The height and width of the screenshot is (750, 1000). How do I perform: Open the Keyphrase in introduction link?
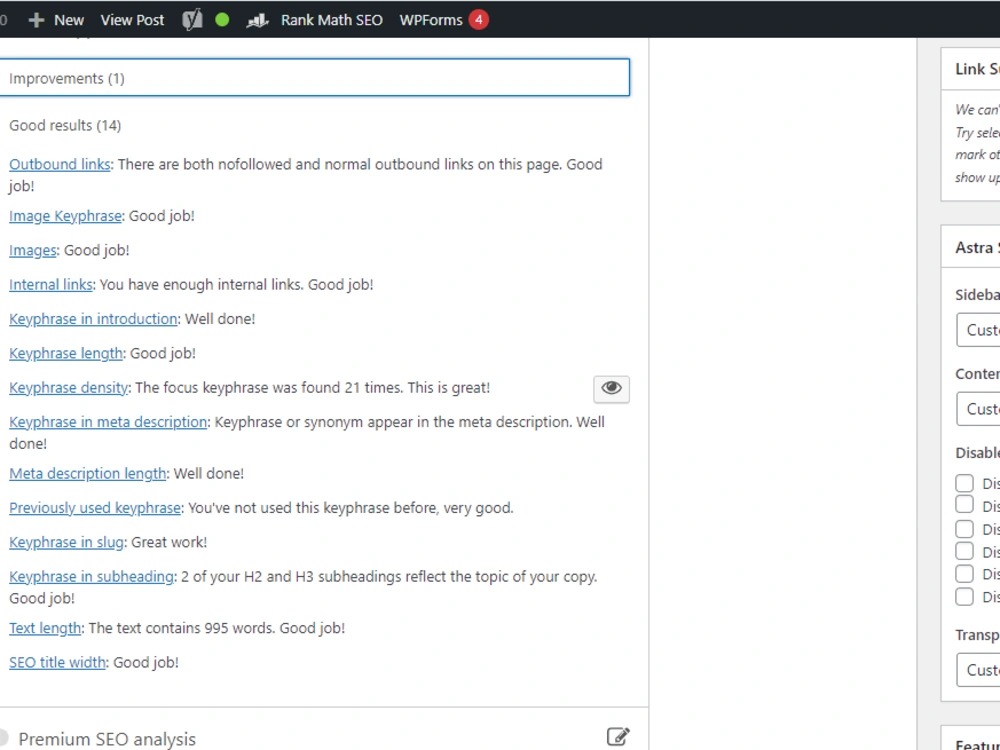point(93,319)
